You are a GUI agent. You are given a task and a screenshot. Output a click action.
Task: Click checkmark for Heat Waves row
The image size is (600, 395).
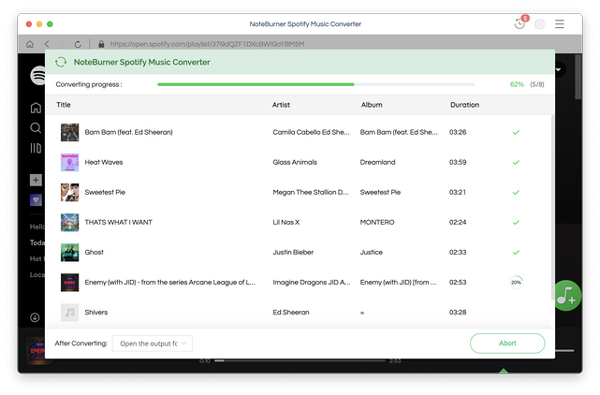516,162
